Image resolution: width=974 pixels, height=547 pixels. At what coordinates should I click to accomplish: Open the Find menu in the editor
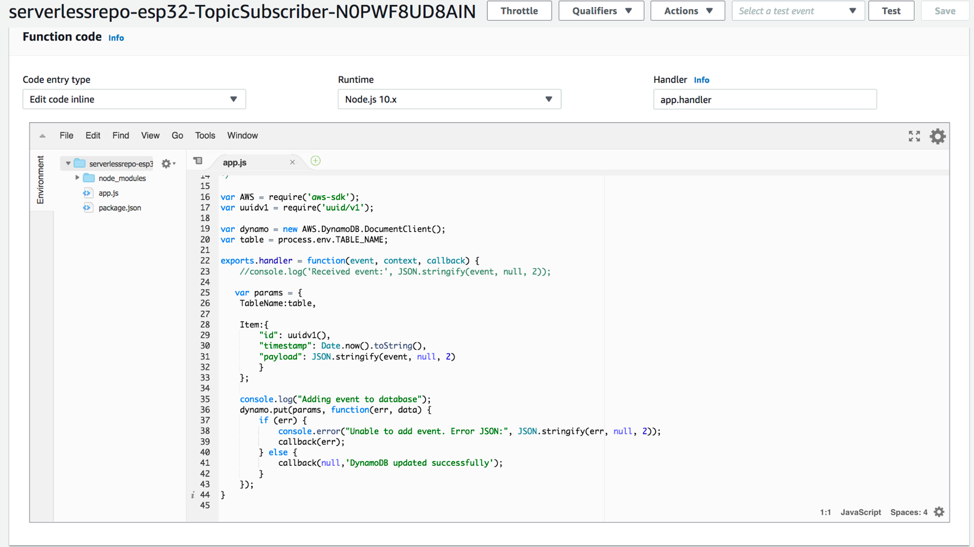pyautogui.click(x=121, y=135)
